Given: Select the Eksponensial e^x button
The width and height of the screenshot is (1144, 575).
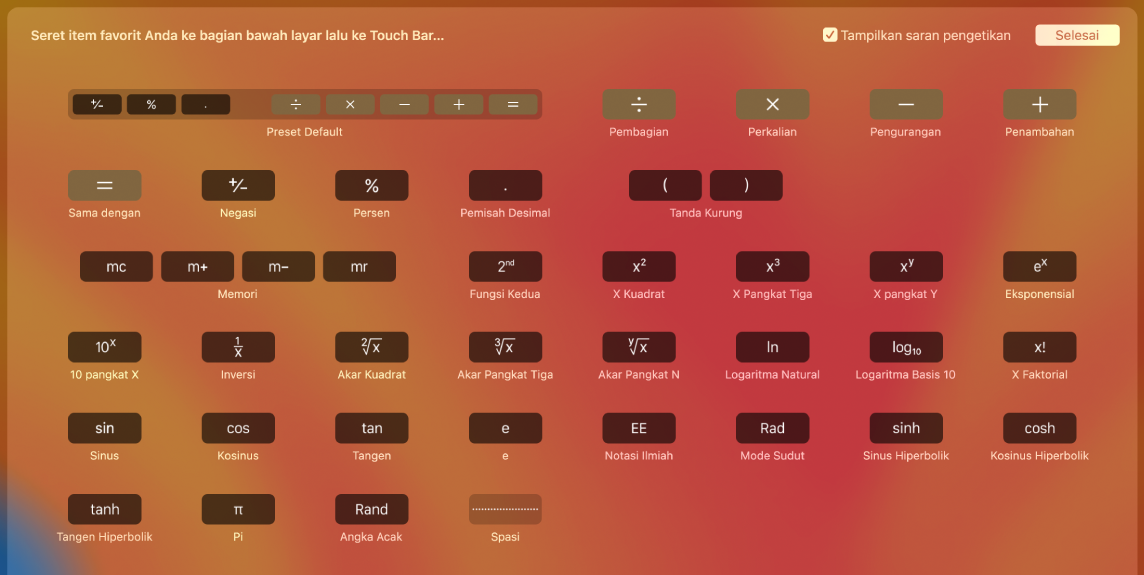Looking at the screenshot, I should (x=1039, y=267).
